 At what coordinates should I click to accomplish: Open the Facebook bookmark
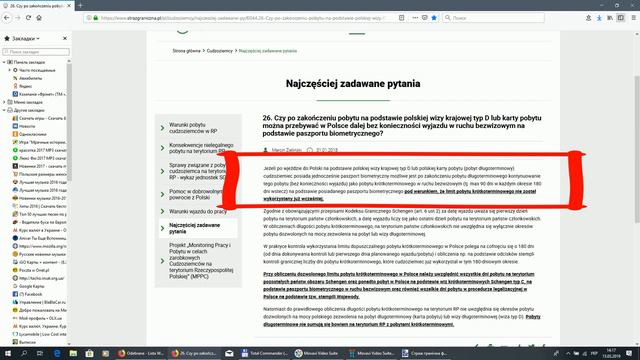click(27, 294)
